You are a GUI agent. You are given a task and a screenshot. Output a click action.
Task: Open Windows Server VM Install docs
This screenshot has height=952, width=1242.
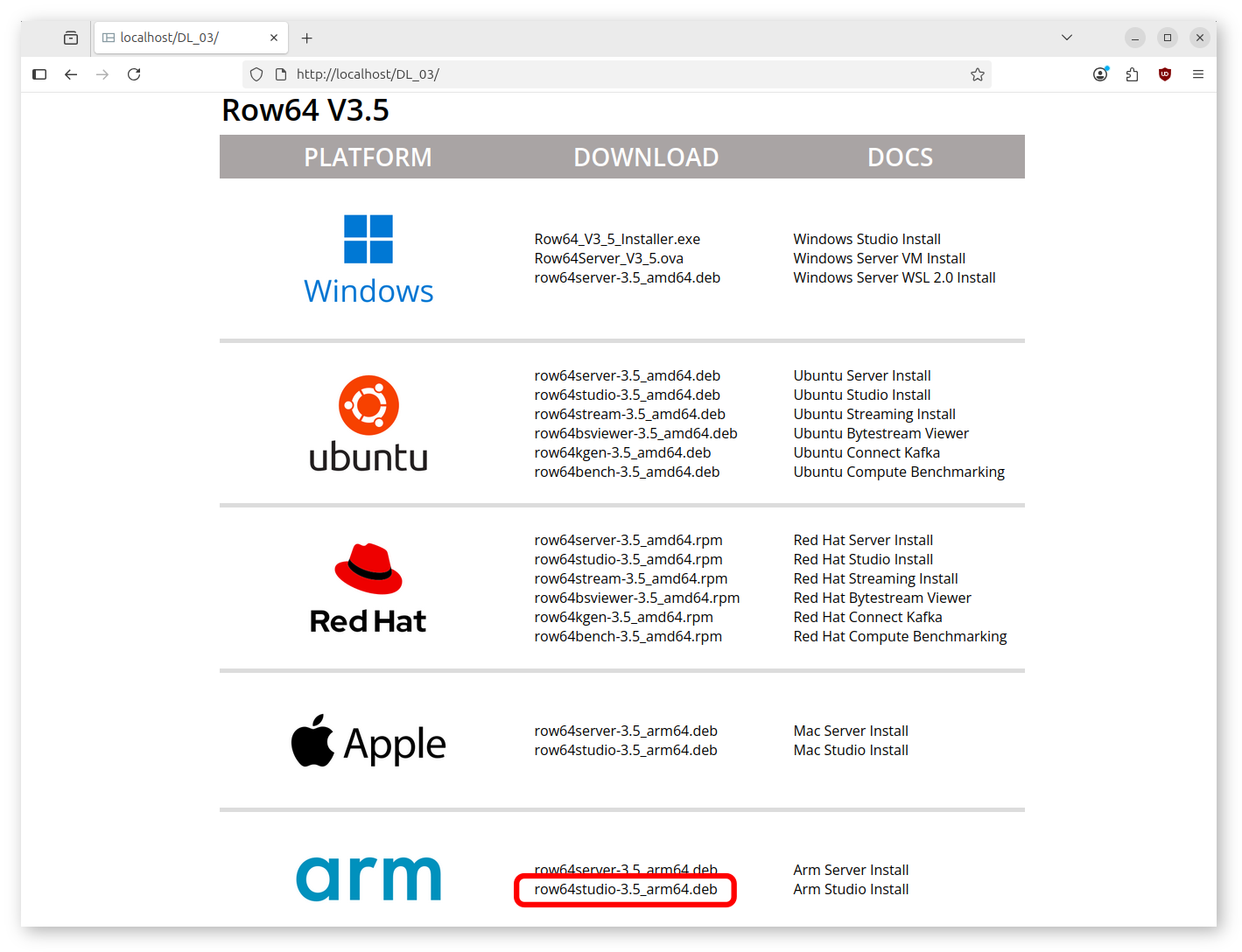(x=879, y=258)
